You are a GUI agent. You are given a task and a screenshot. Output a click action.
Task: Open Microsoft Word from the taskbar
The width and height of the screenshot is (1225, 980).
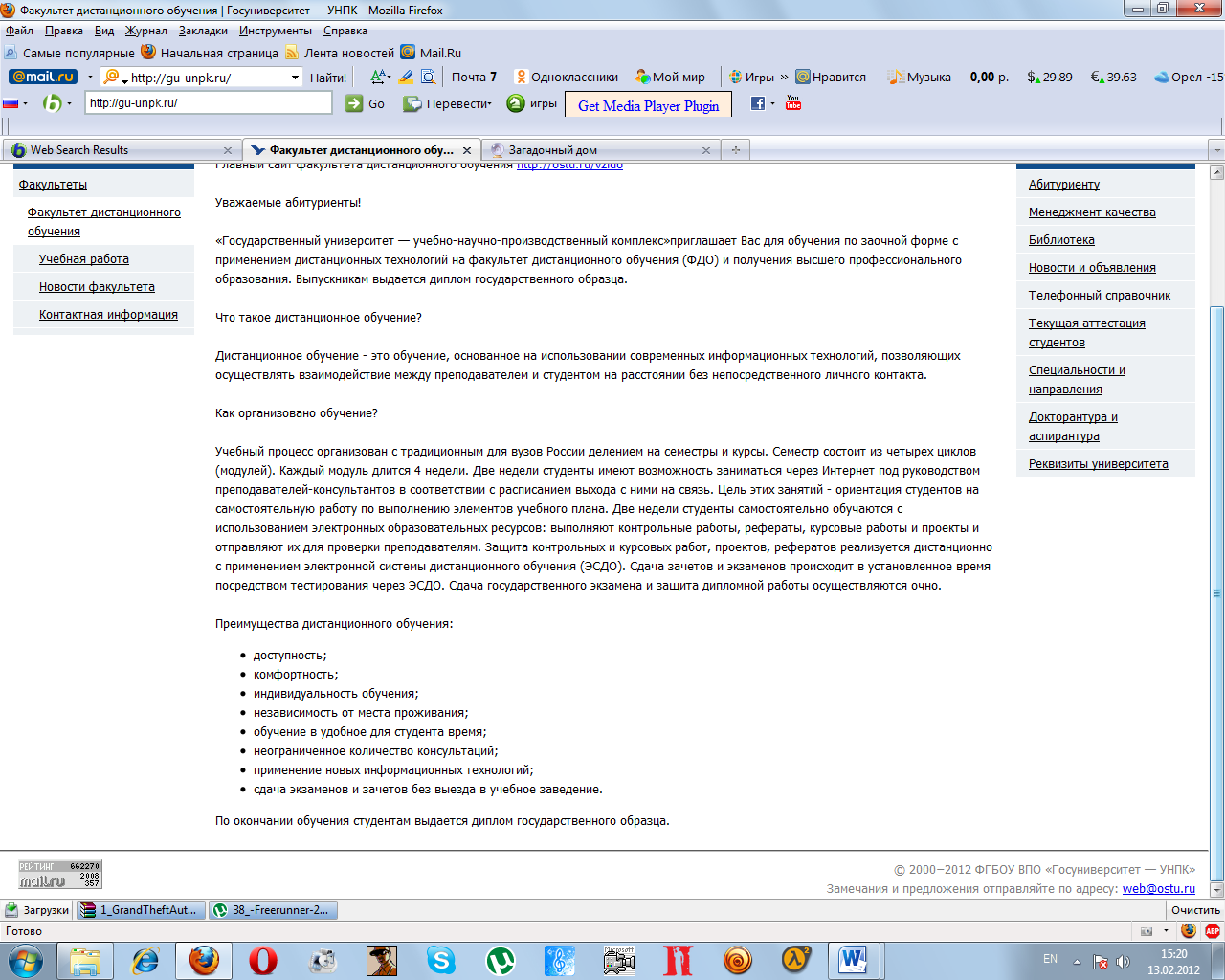853,960
